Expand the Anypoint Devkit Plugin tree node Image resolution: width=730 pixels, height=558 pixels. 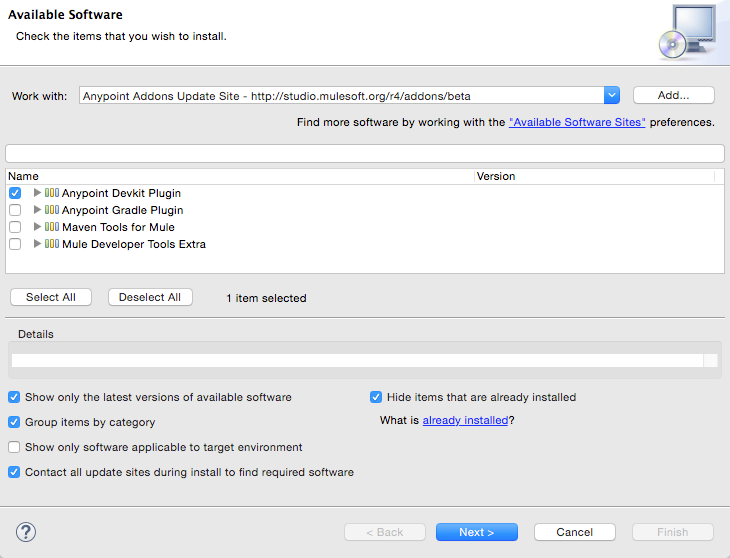pyautogui.click(x=37, y=193)
